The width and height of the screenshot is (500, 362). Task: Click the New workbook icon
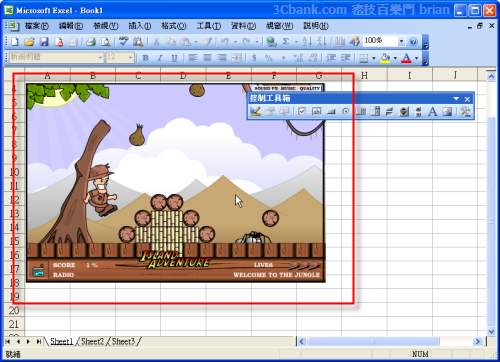pyautogui.click(x=15, y=42)
